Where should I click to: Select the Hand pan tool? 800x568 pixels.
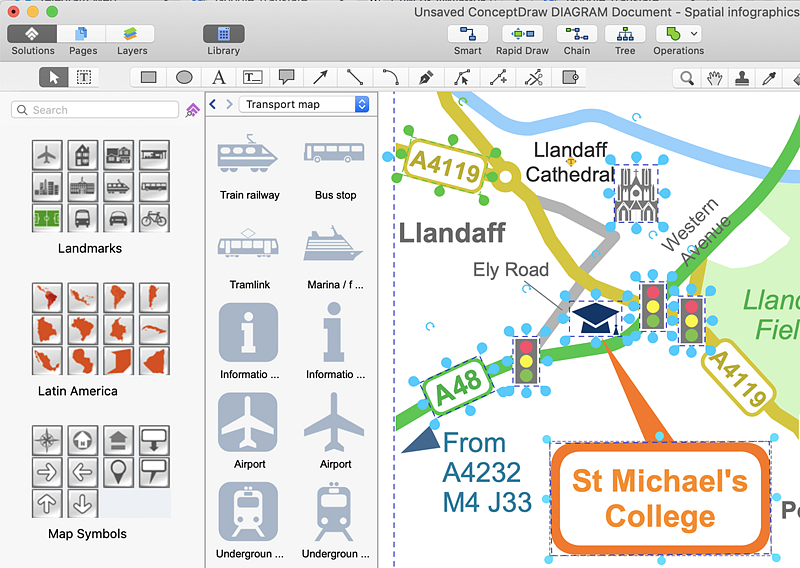(x=715, y=78)
